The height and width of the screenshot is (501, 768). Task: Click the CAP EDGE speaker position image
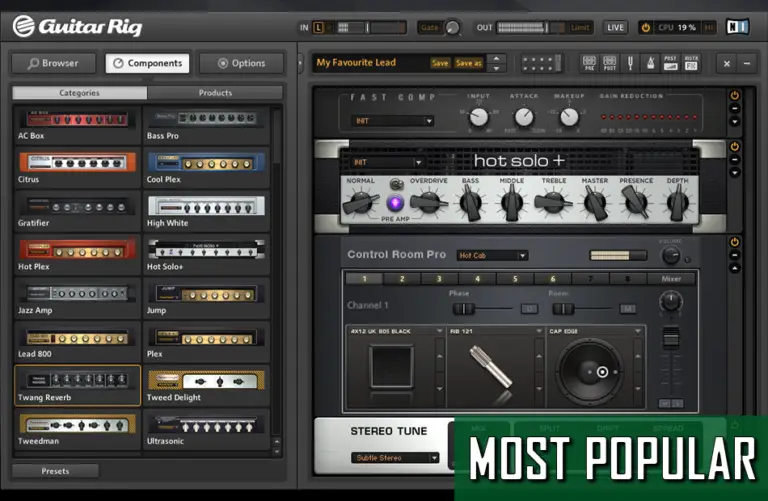(x=591, y=372)
